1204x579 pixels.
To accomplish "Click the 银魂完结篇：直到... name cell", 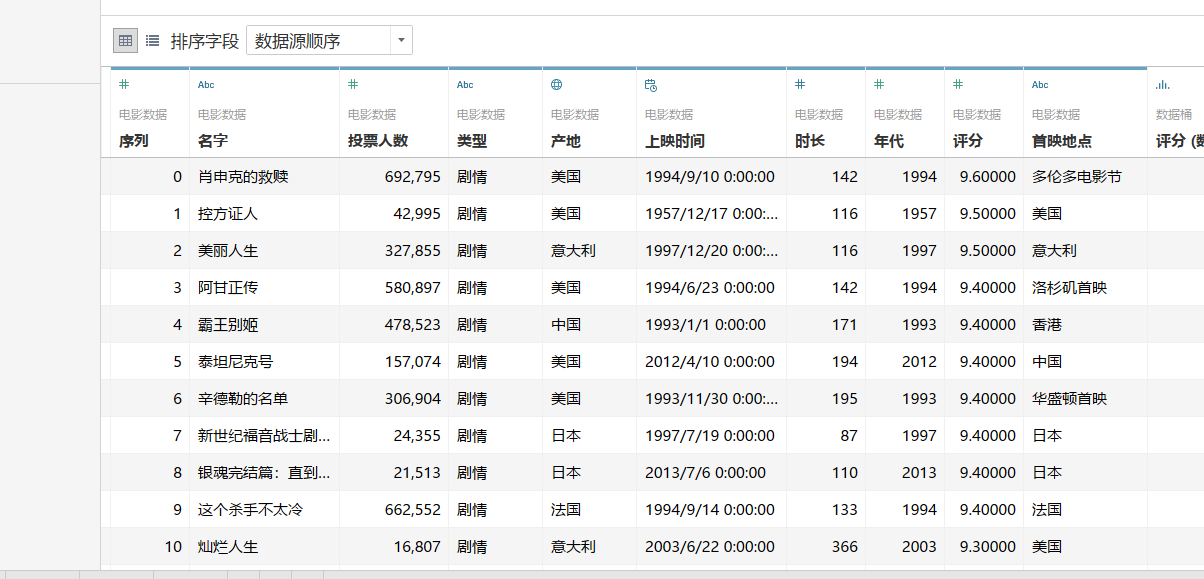I will [x=264, y=472].
